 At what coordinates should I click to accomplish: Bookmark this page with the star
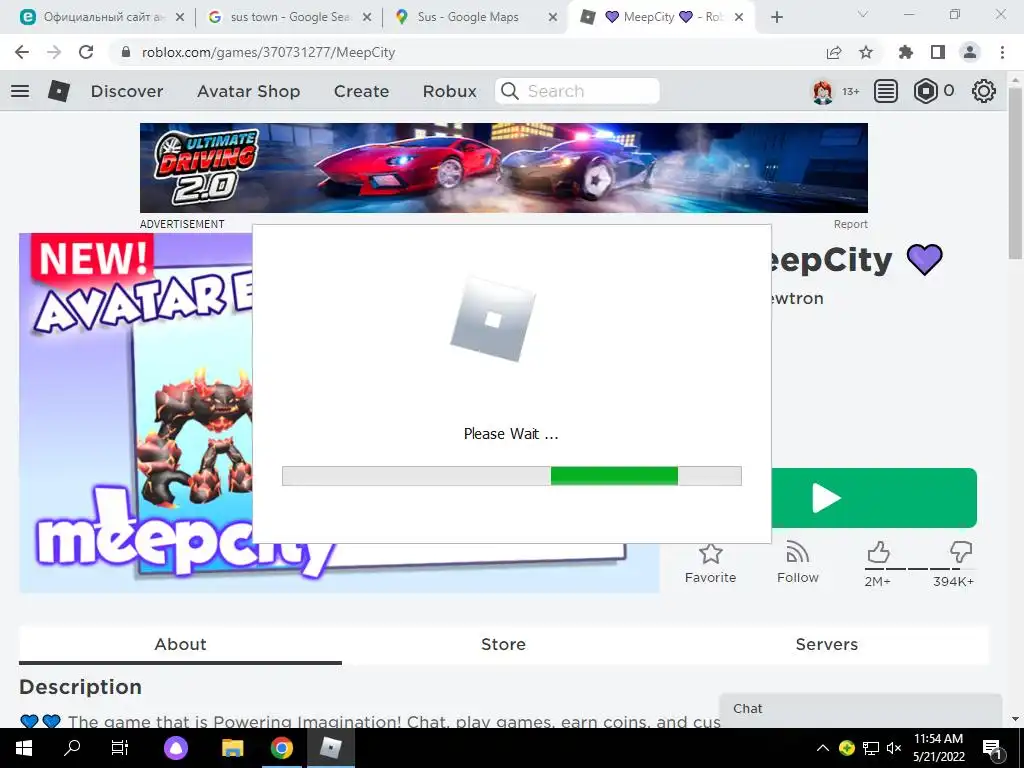tap(866, 52)
